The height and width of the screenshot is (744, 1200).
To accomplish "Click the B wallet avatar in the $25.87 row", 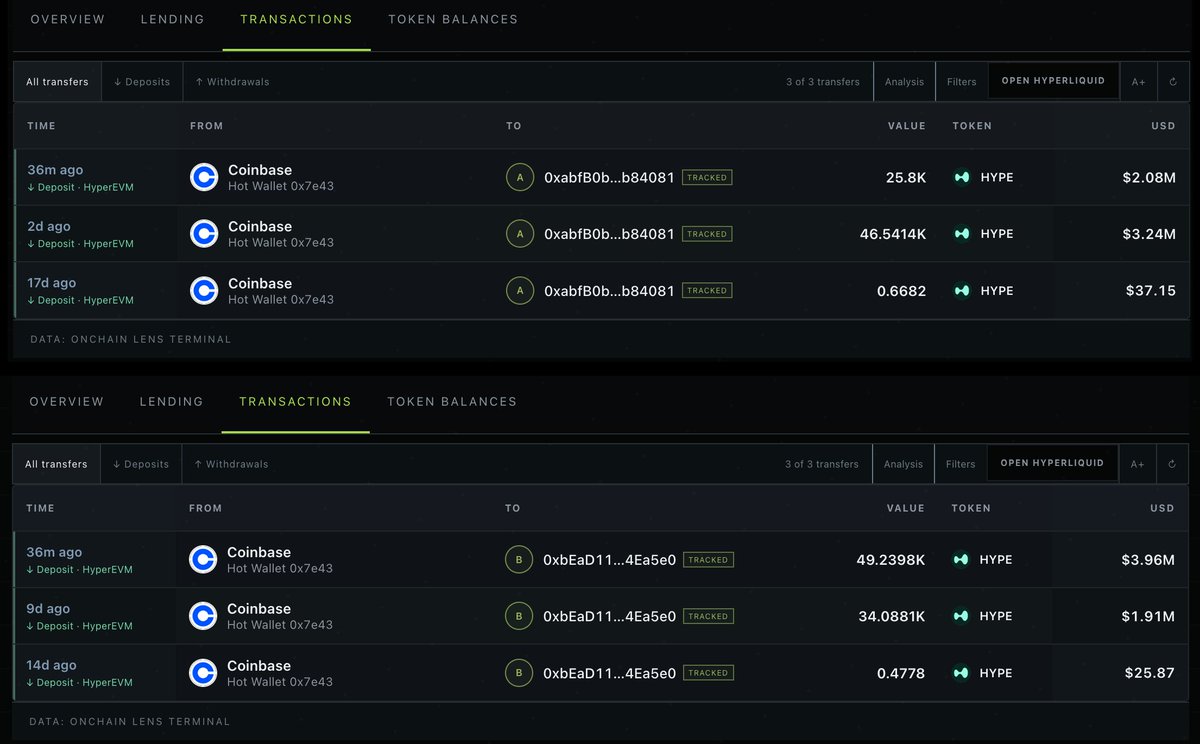I will [518, 673].
